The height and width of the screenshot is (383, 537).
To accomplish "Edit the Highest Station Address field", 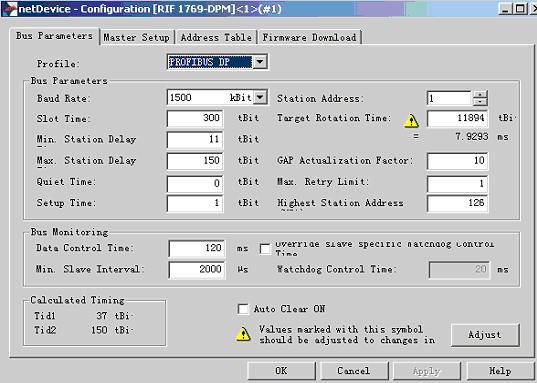I will [x=458, y=203].
